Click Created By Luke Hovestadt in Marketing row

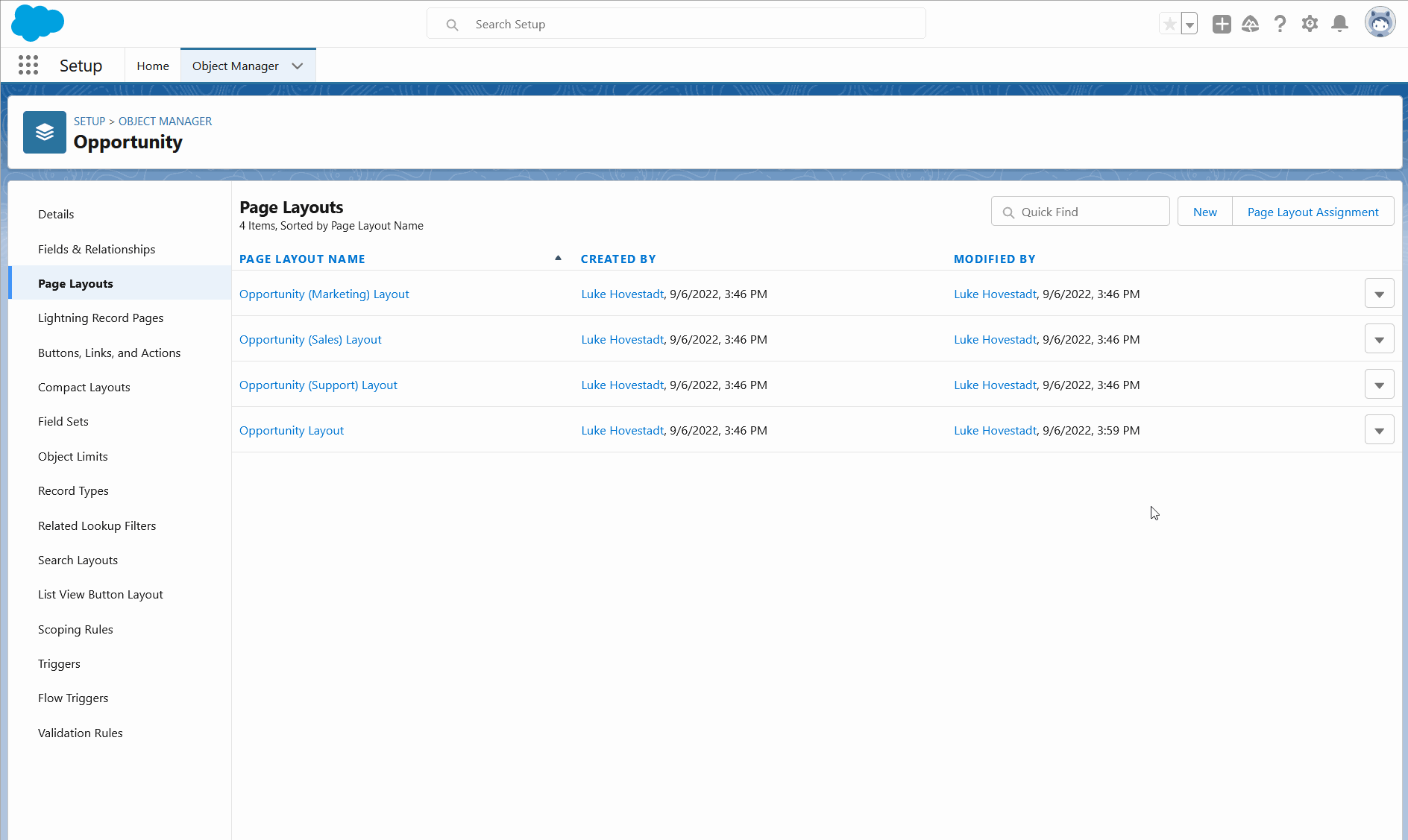click(x=623, y=294)
